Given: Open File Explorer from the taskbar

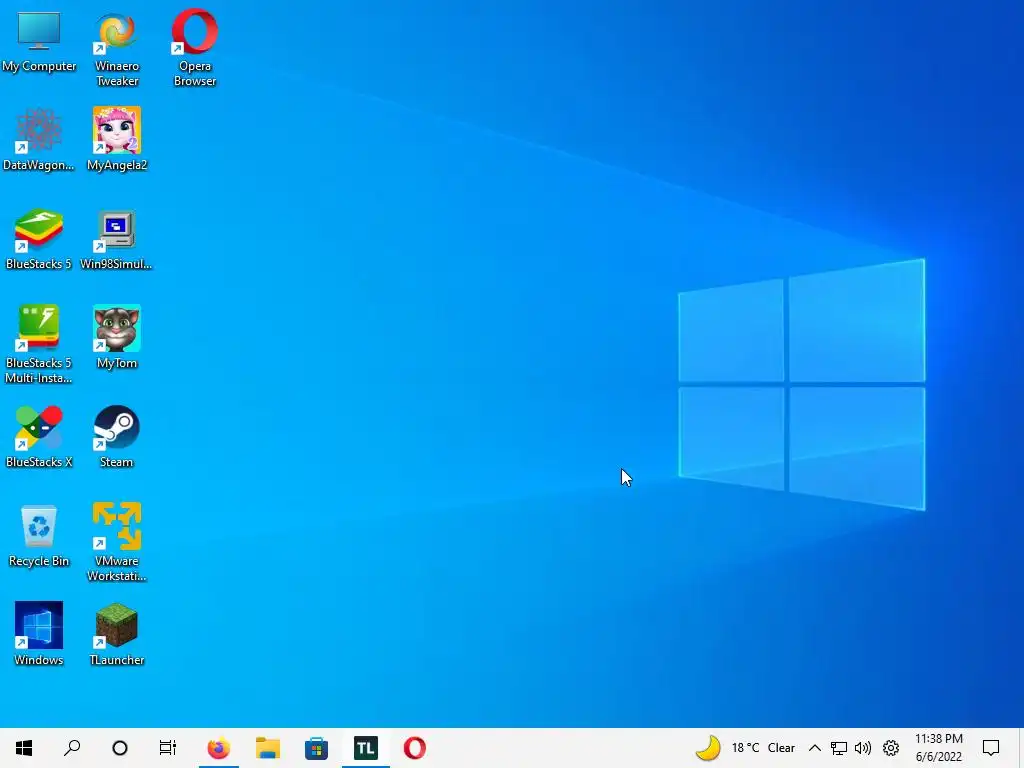Looking at the screenshot, I should click(268, 748).
